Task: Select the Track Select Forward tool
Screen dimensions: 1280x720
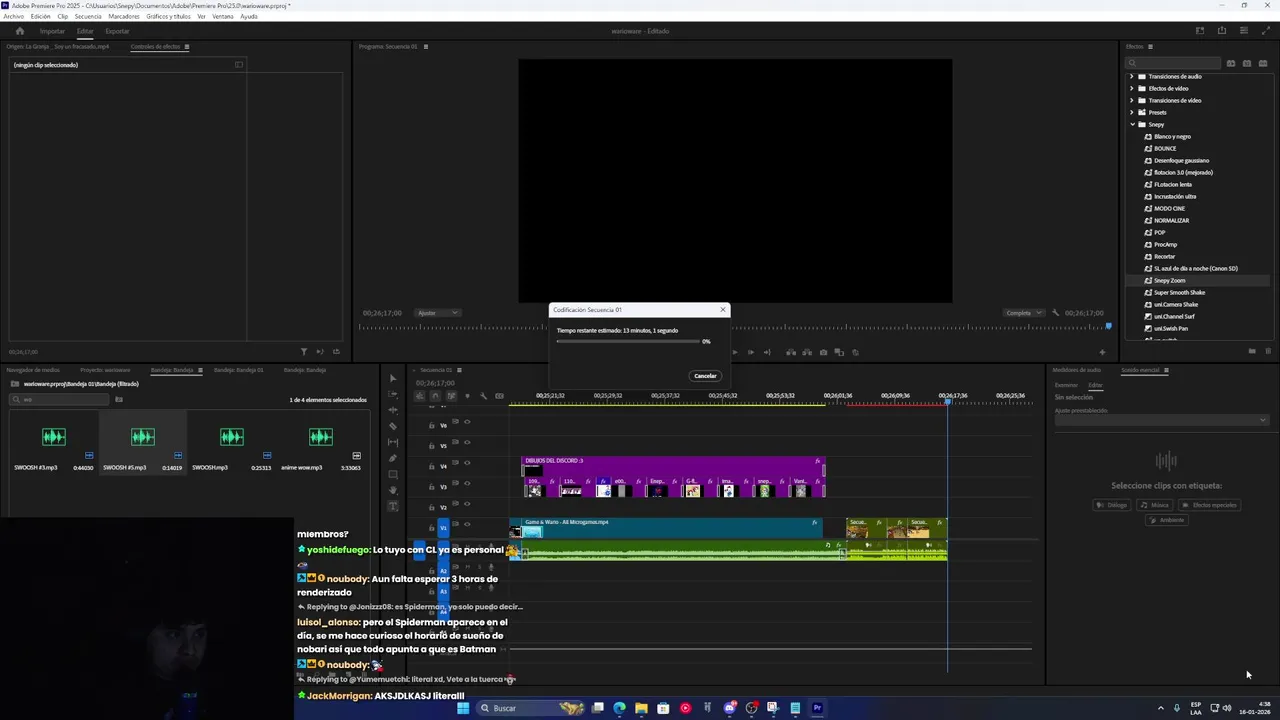Action: point(393,395)
